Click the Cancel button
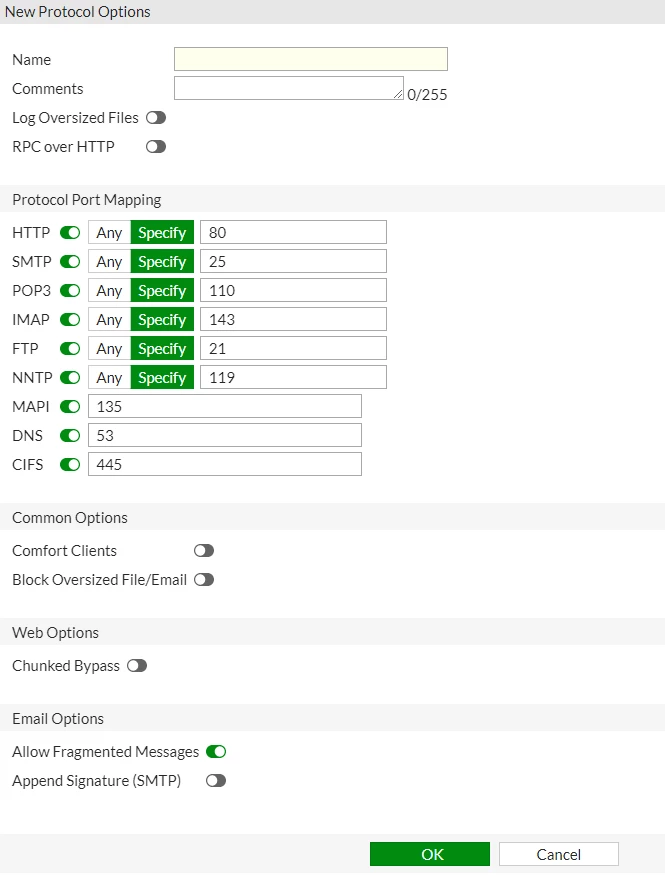 (x=559, y=854)
